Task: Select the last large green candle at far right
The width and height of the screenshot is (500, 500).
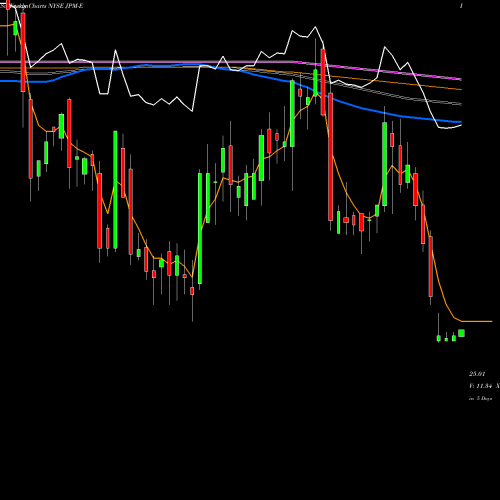Action: [x=461, y=333]
